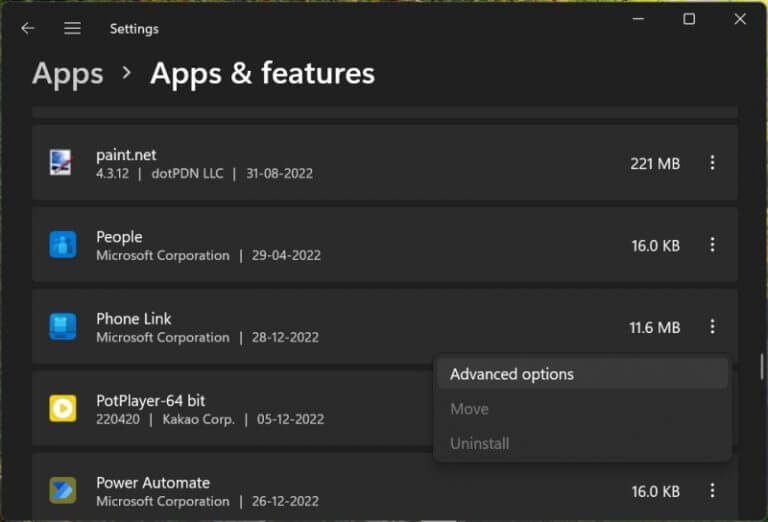
Task: Click the paint.net app icon
Action: coord(63,163)
